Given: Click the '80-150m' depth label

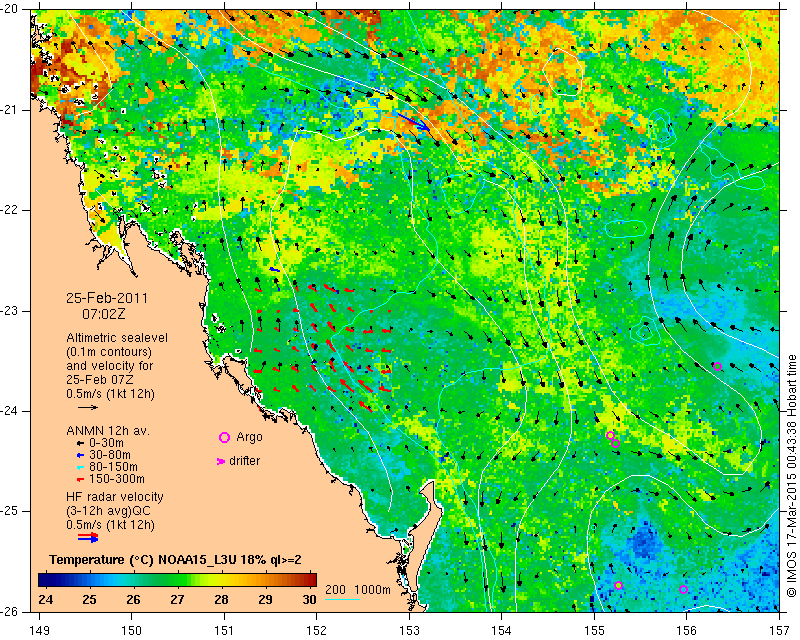Looking at the screenshot, I should click(113, 467).
